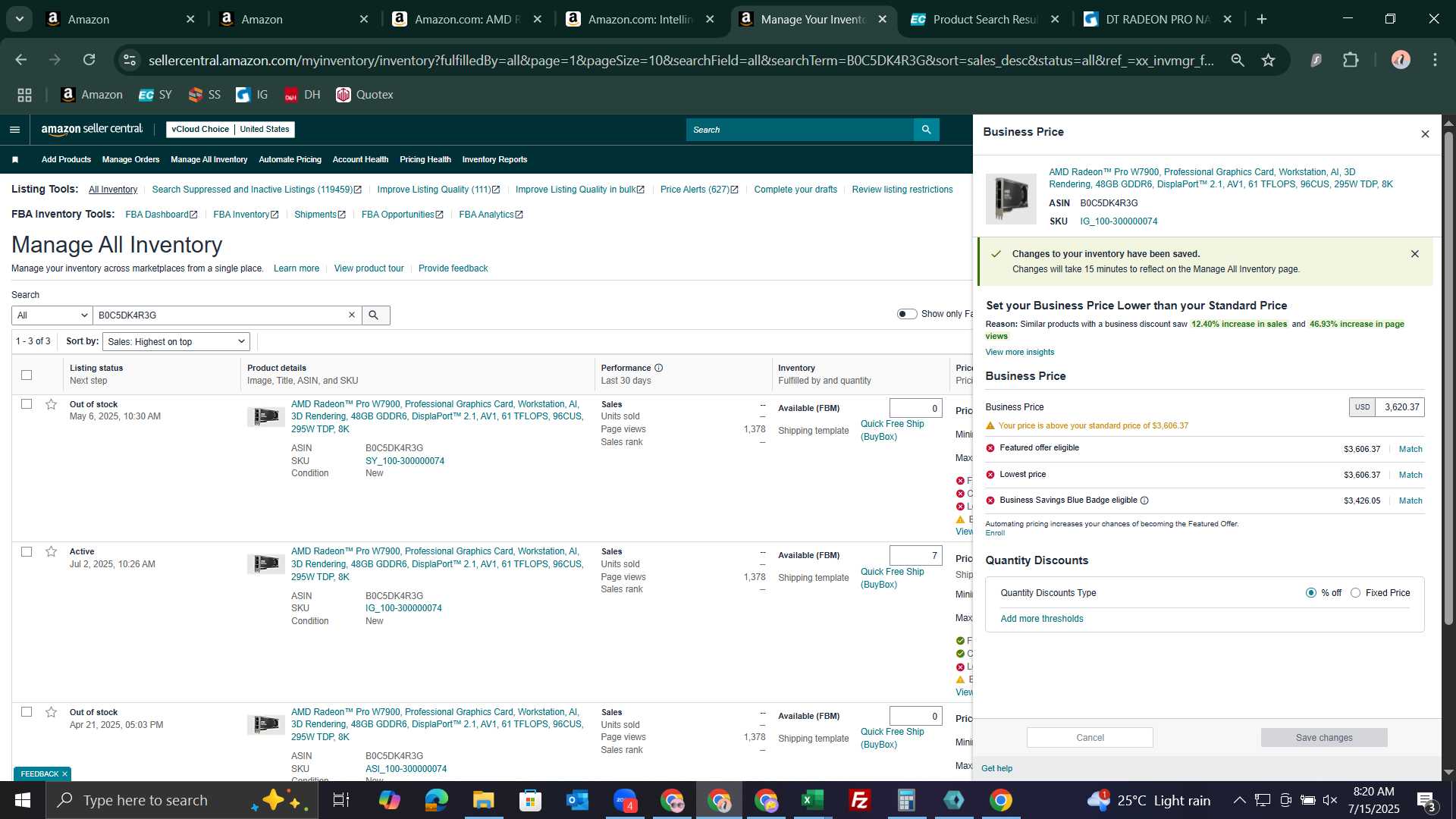
Task: Select the IG_100-300000074 listing checkbox
Action: (27, 551)
